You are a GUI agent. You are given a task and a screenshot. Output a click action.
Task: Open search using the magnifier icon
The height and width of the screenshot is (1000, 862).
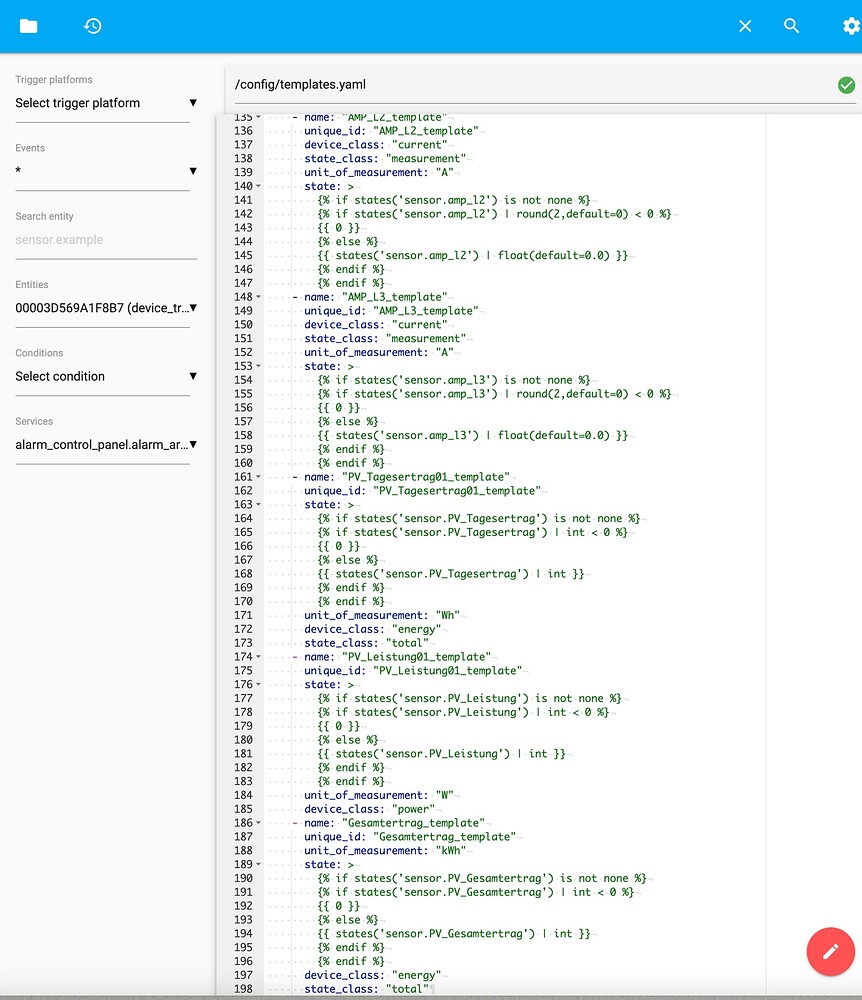click(x=791, y=26)
